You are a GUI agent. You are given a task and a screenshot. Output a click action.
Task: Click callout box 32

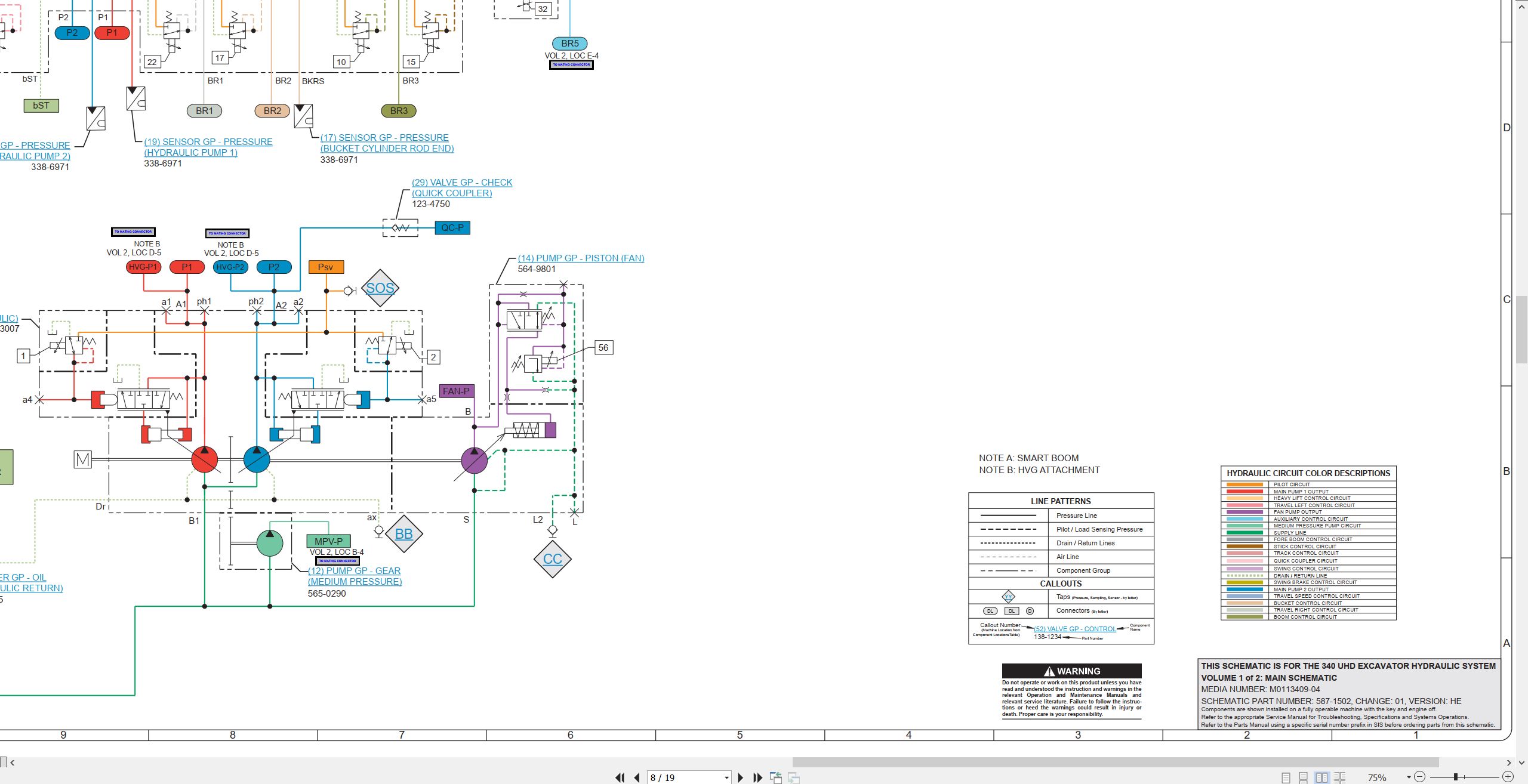pos(543,9)
